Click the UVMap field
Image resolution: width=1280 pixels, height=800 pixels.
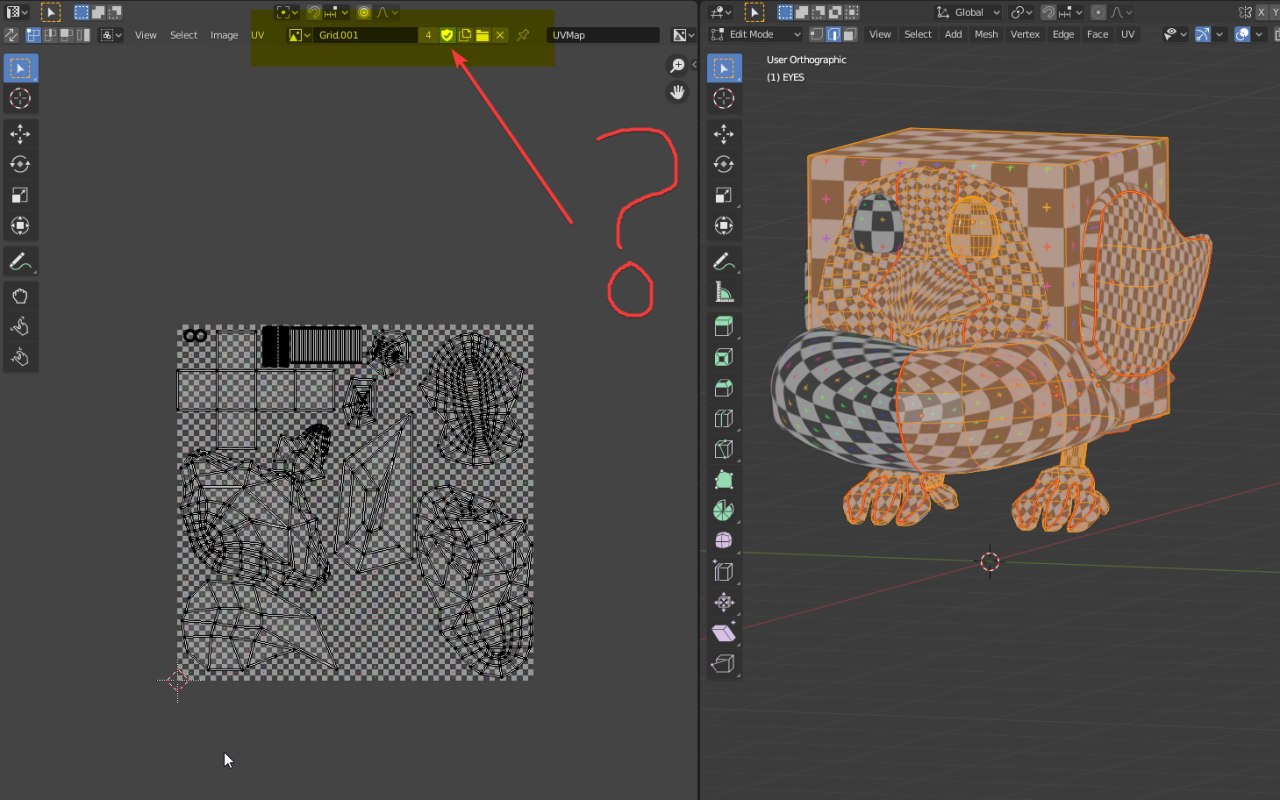point(604,35)
